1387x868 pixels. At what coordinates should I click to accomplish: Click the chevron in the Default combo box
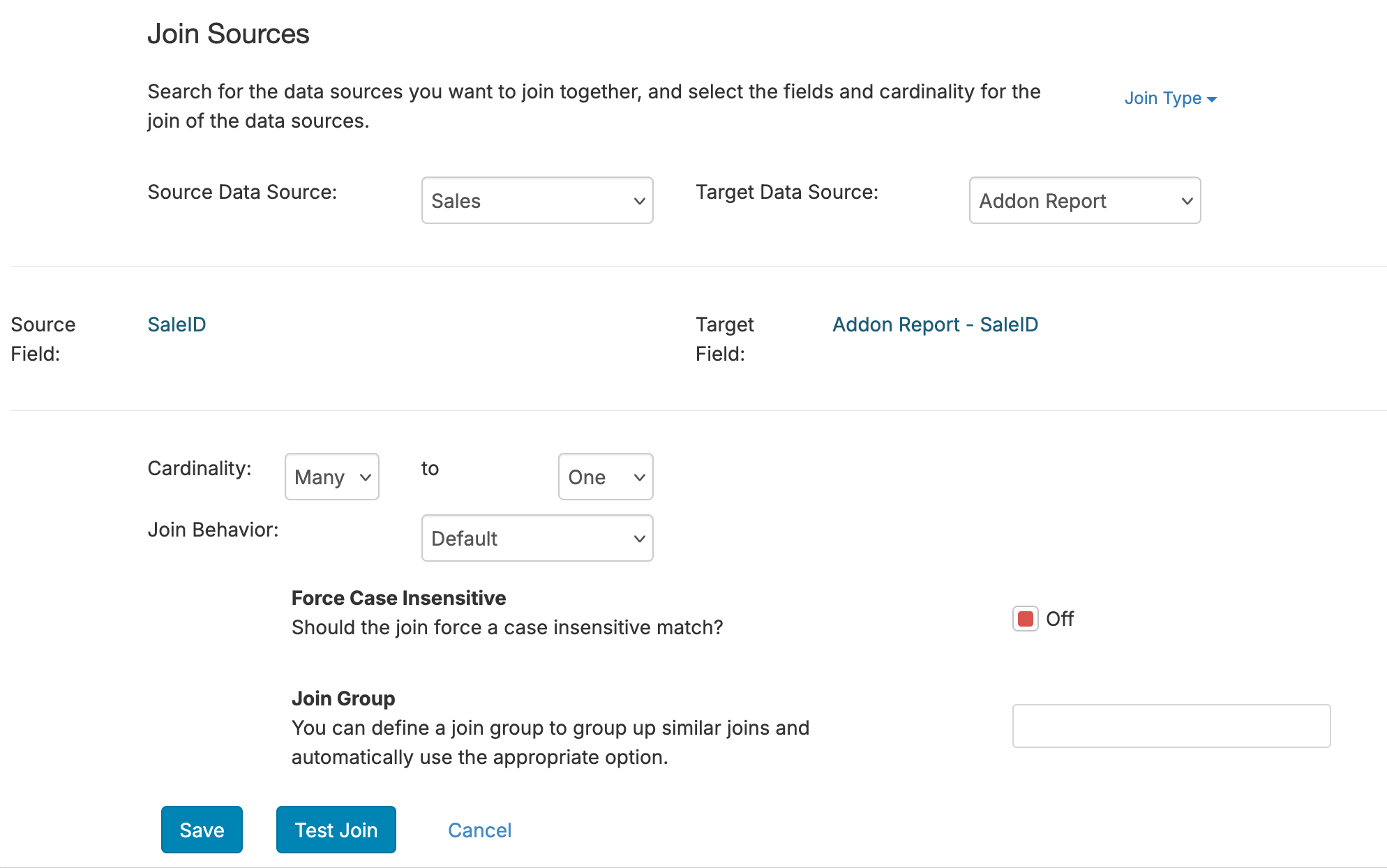[x=639, y=539]
